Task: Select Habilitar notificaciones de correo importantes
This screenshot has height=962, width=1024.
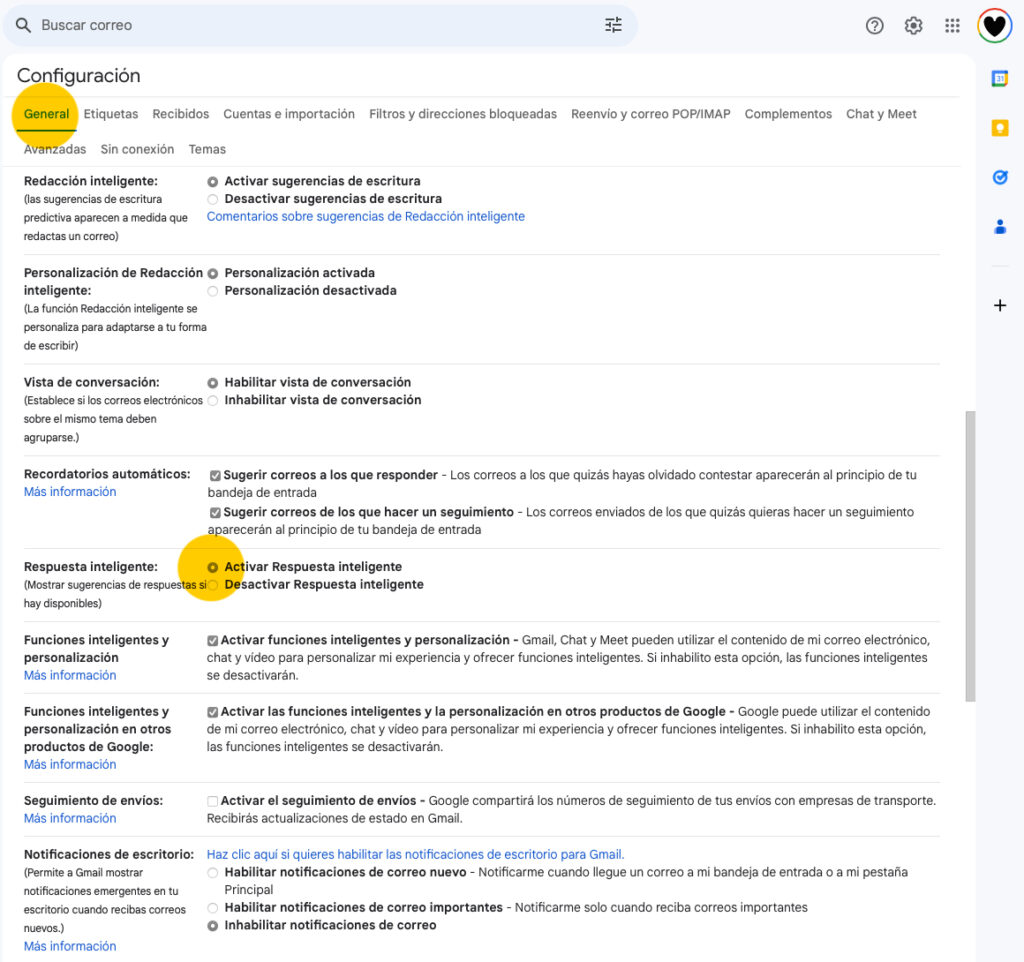Action: tap(212, 908)
